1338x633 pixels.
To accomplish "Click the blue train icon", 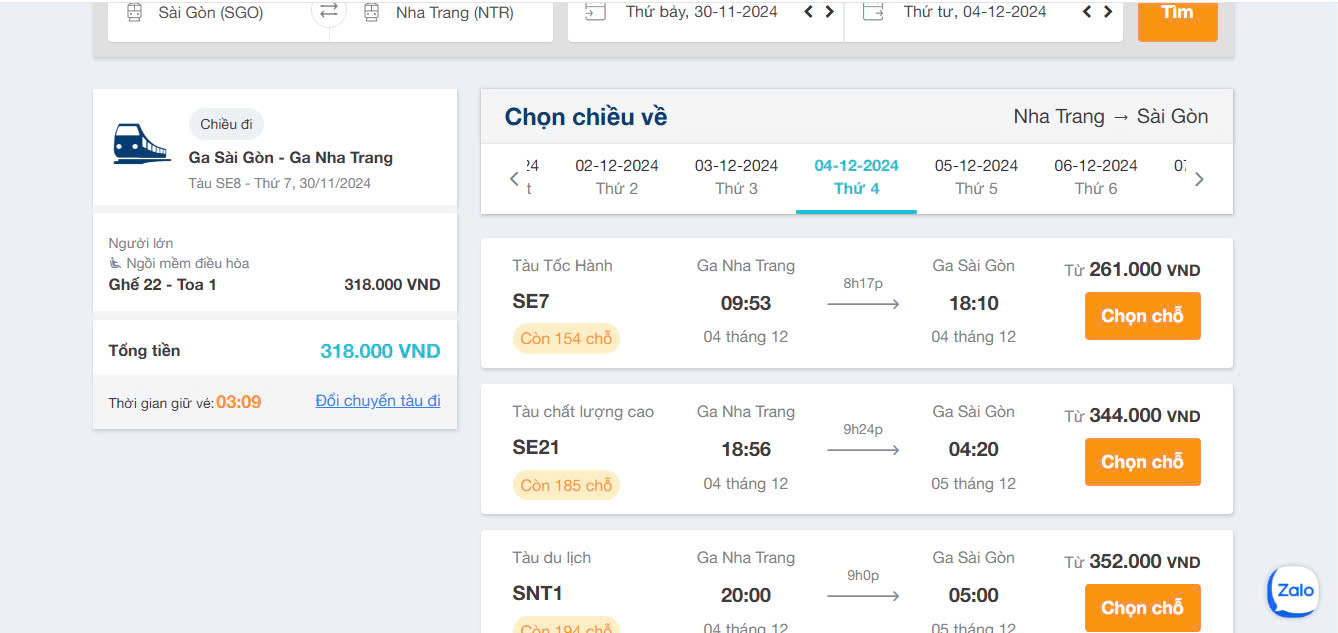I will point(141,143).
